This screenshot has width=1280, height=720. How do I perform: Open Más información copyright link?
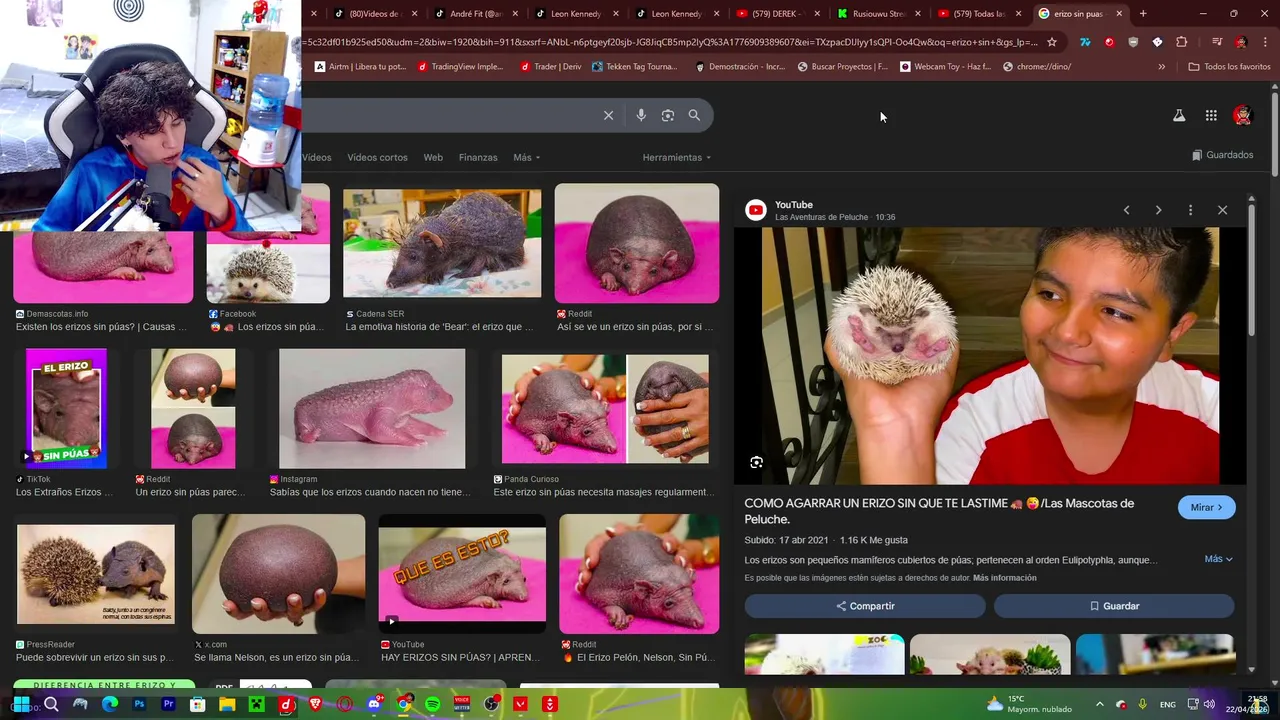point(1004,578)
